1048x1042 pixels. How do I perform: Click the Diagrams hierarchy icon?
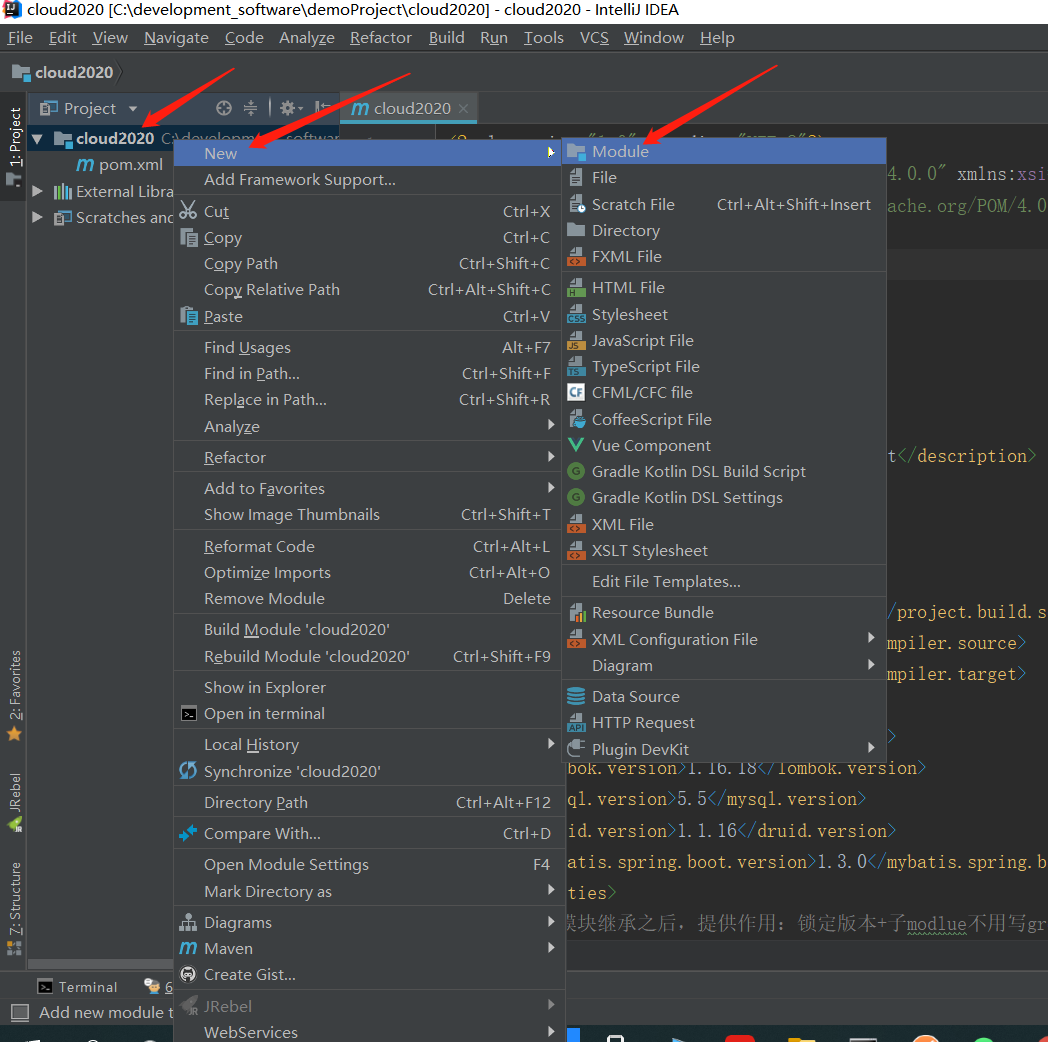tap(188, 922)
